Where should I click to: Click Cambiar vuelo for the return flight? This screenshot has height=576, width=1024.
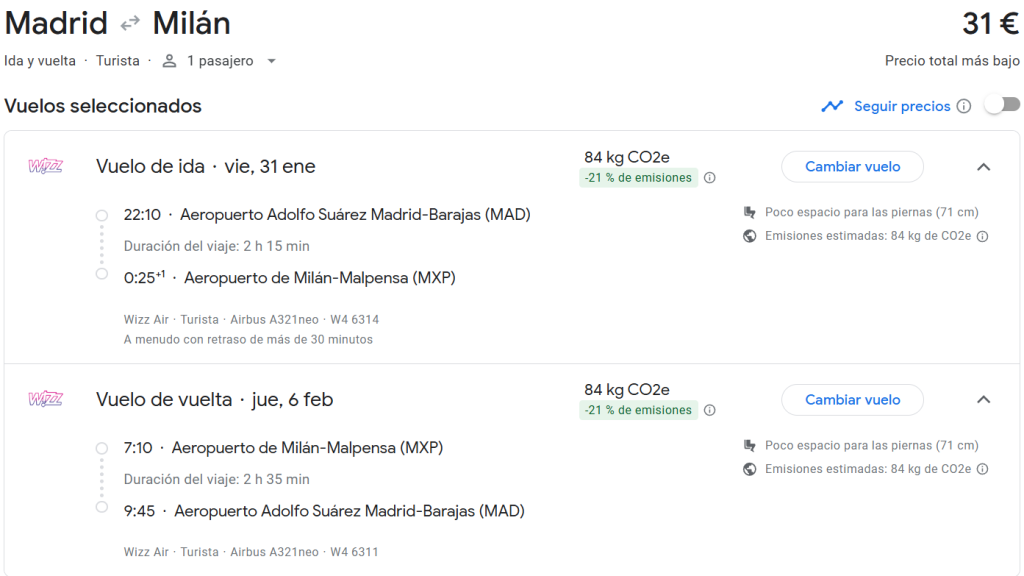pos(852,399)
